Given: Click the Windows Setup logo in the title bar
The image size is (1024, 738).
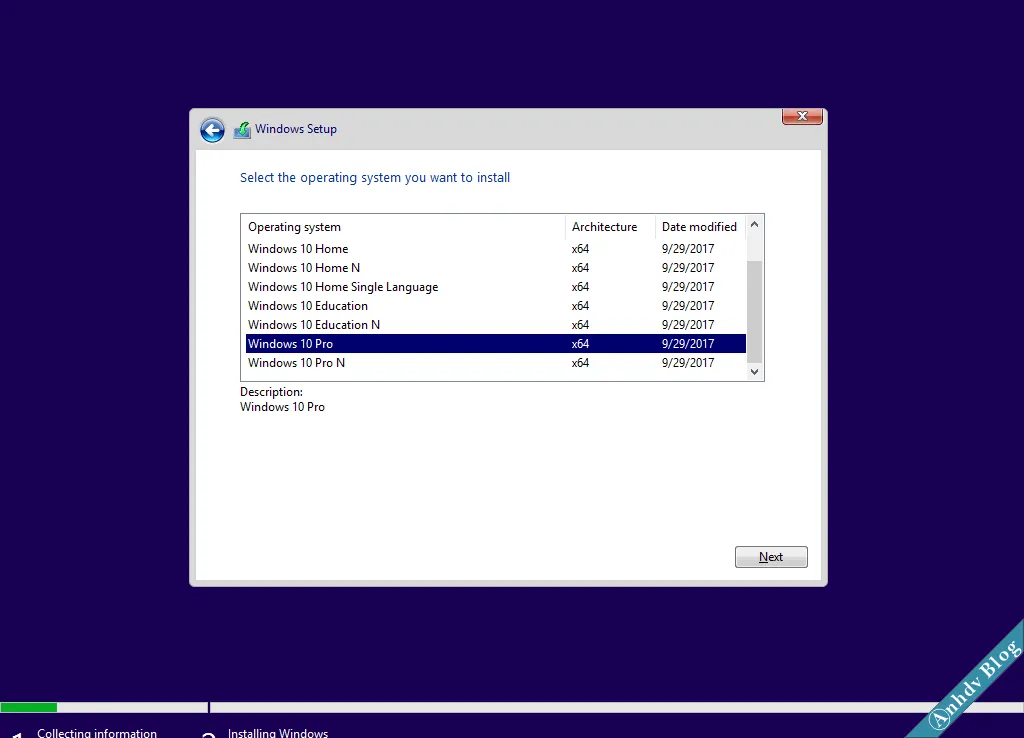Looking at the screenshot, I should coord(241,129).
